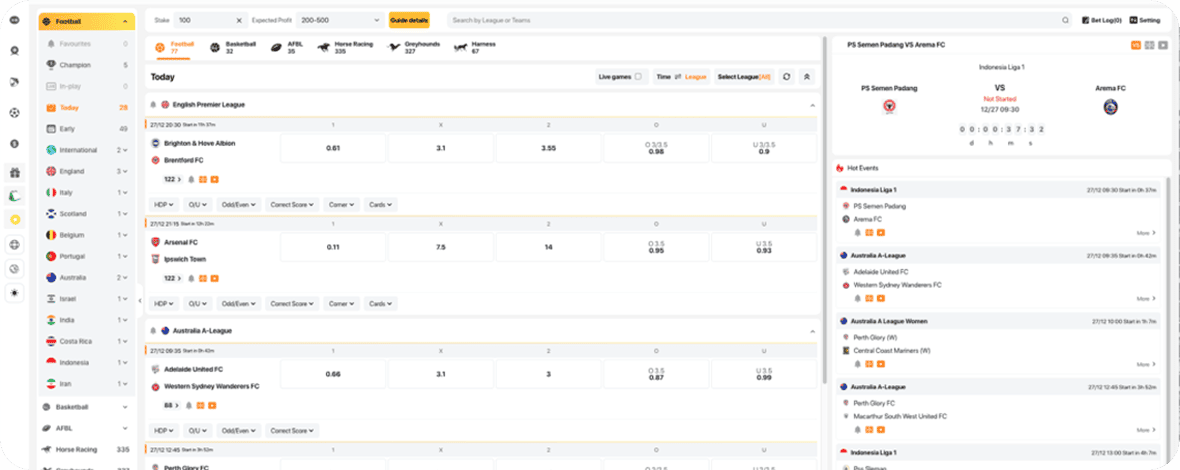Open live video icon for Arsenal vs Ipswich
Screen dimensions: 1180x470
pos(214,278)
